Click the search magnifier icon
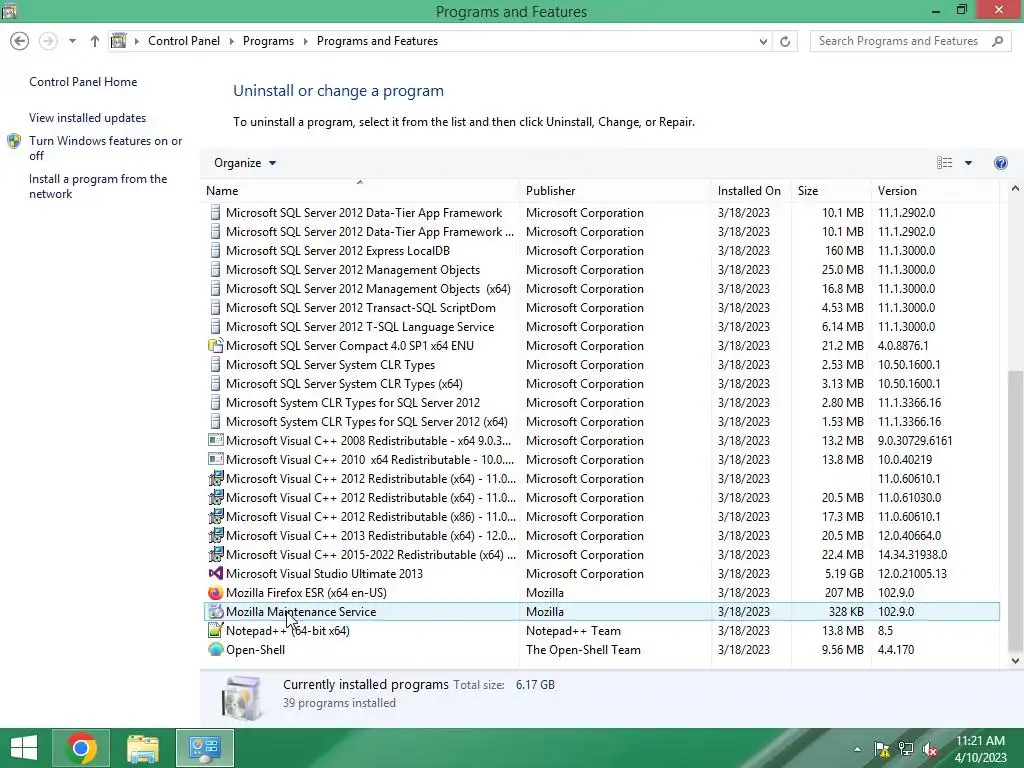Image resolution: width=1024 pixels, height=768 pixels. click(997, 41)
